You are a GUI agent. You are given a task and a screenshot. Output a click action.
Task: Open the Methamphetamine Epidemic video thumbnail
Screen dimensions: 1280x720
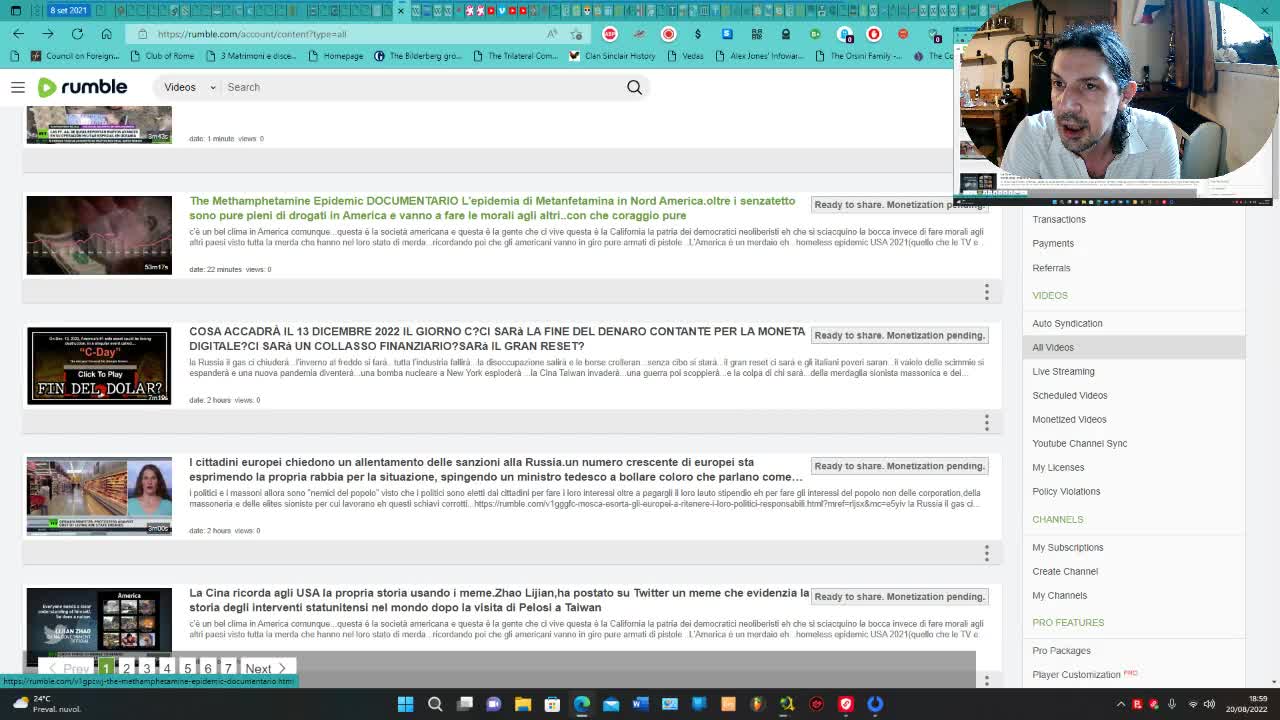coord(99,235)
